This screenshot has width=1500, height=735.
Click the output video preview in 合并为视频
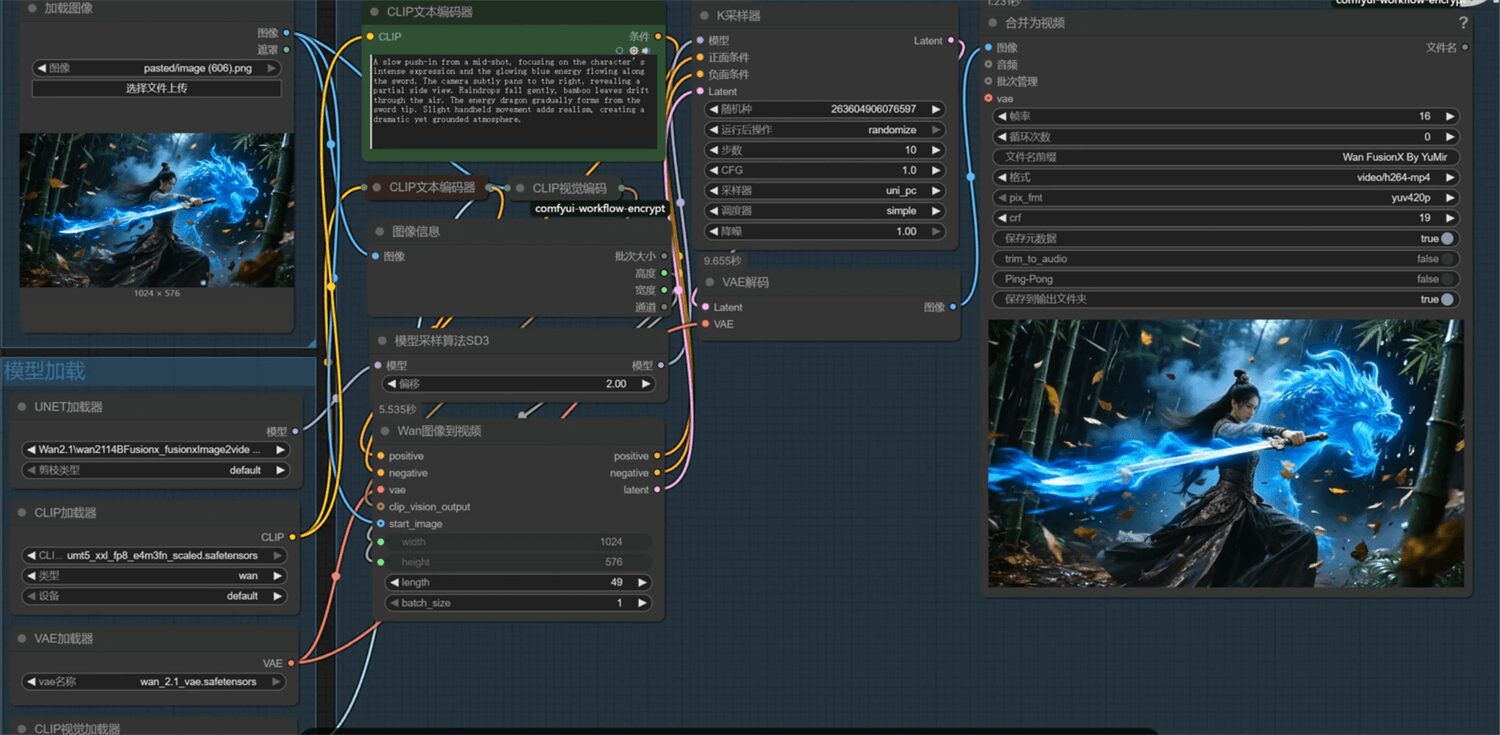coord(1225,453)
